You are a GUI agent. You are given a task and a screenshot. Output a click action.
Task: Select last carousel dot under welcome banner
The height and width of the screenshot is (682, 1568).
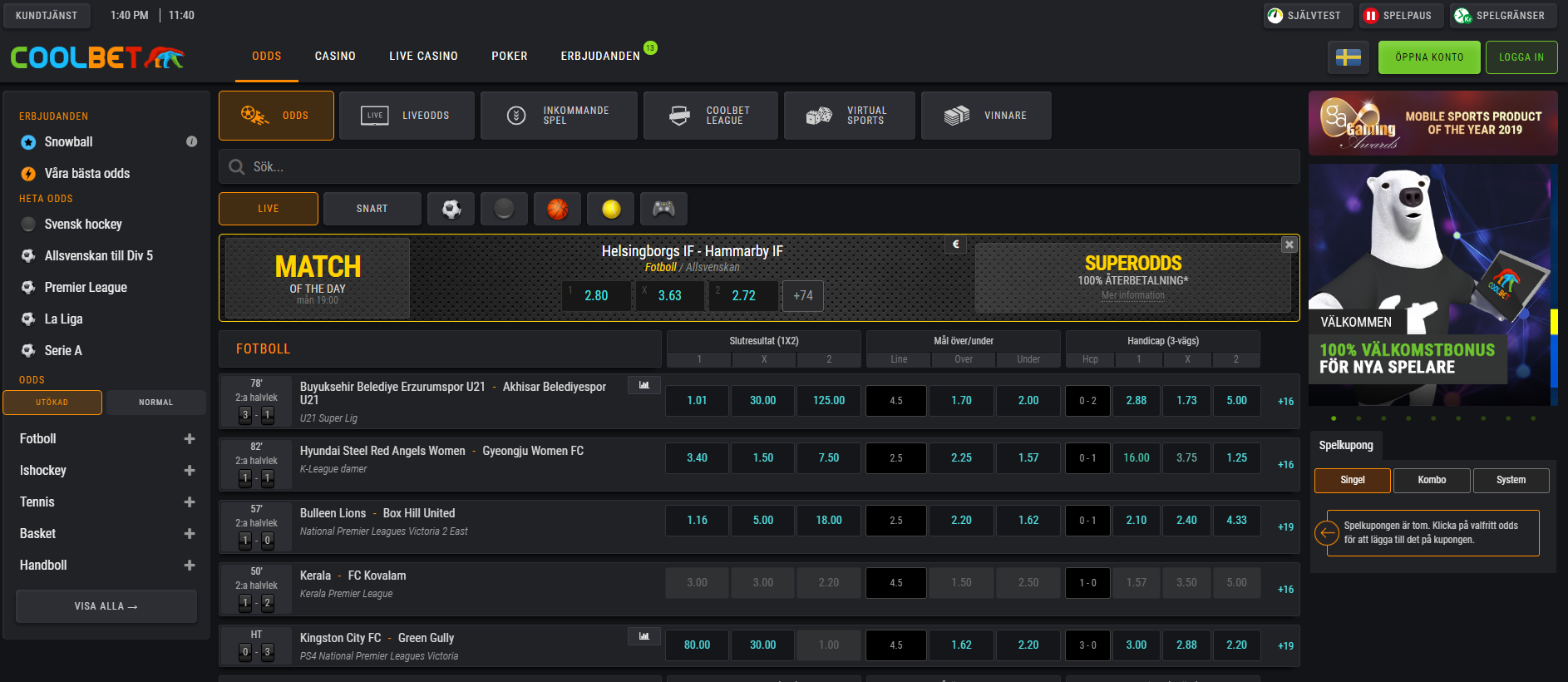(x=1533, y=418)
